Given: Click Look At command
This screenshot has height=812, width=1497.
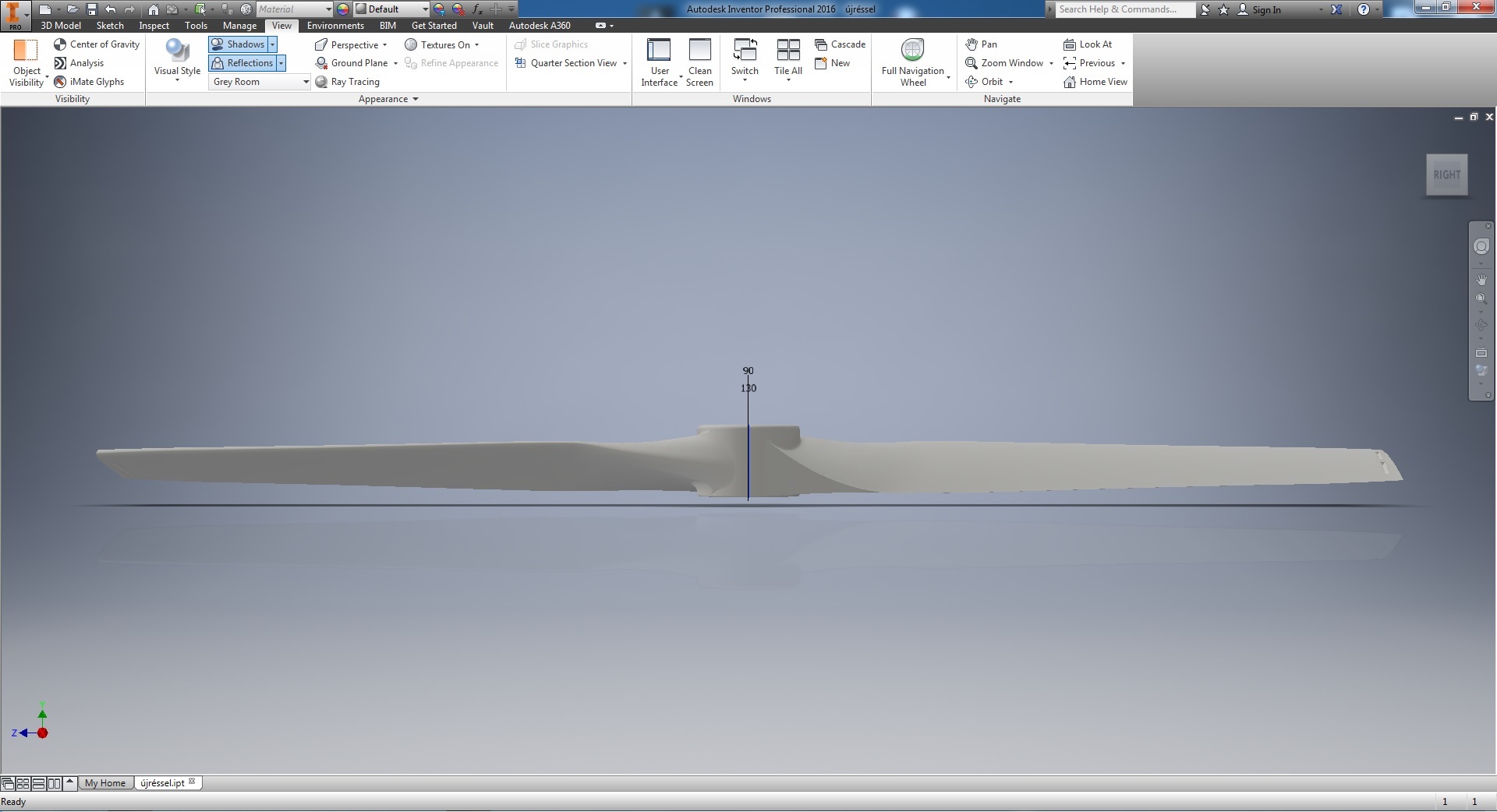Looking at the screenshot, I should click(x=1088, y=44).
